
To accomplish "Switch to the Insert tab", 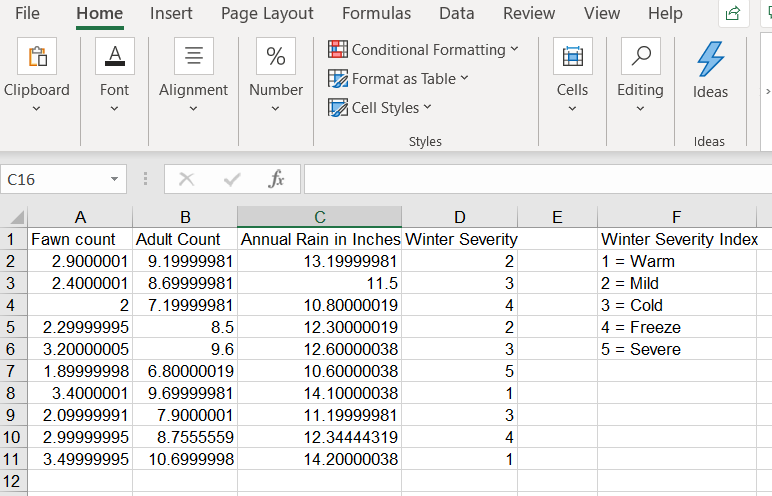I will click(x=171, y=13).
